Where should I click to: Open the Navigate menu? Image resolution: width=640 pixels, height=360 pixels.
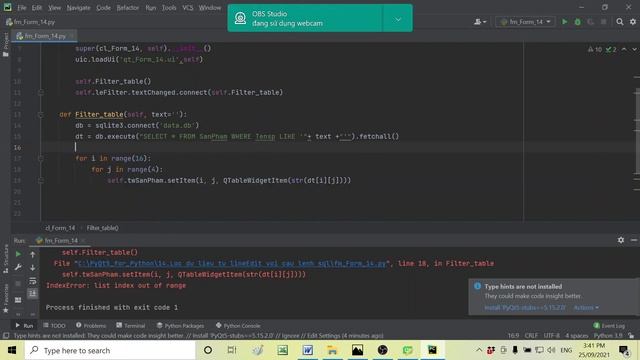pos(78,8)
